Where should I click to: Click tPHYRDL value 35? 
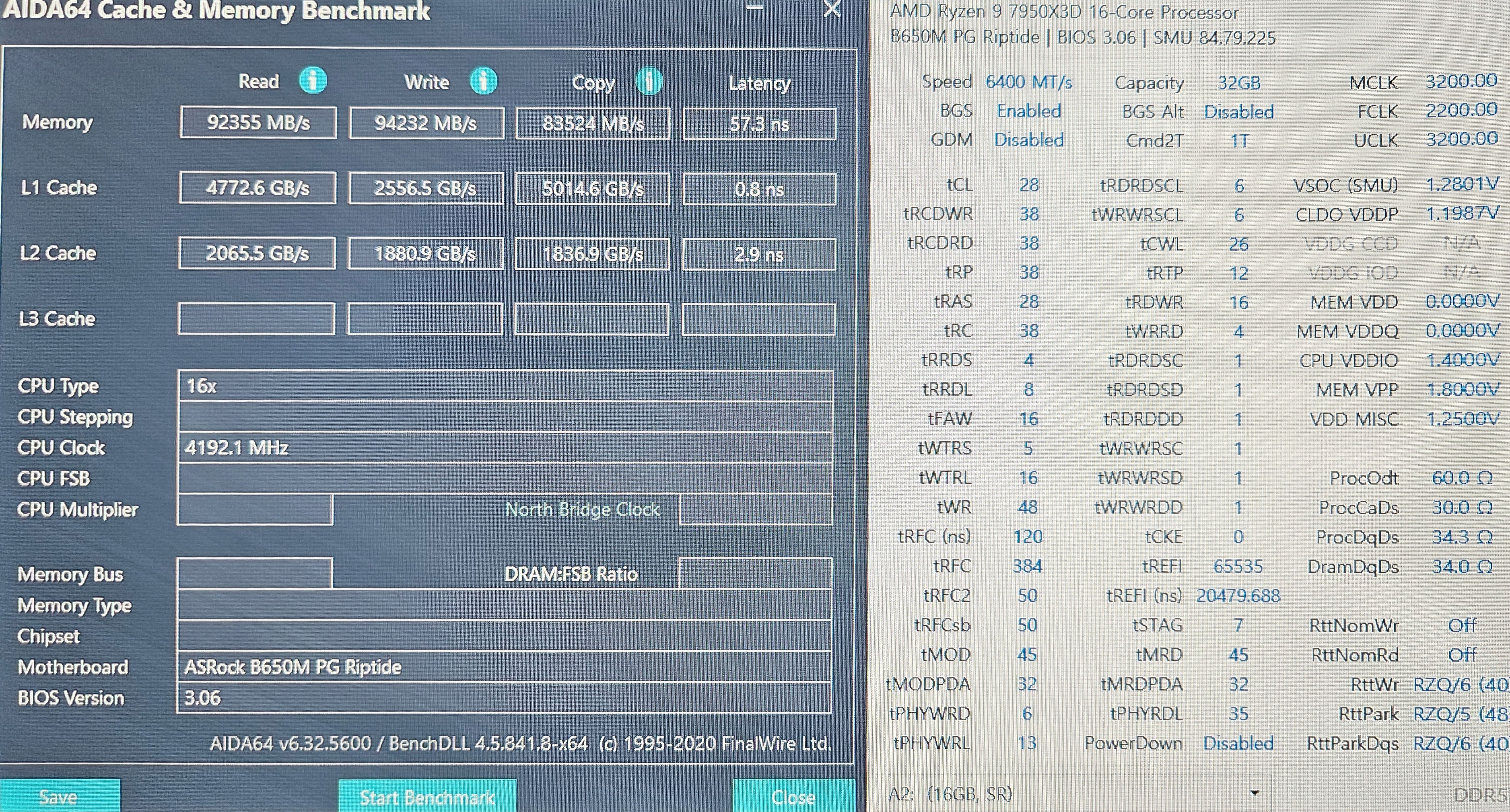pyautogui.click(x=1238, y=713)
